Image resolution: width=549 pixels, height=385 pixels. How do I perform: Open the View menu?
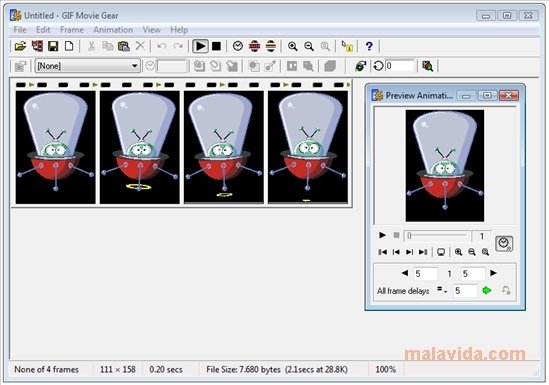coord(151,30)
